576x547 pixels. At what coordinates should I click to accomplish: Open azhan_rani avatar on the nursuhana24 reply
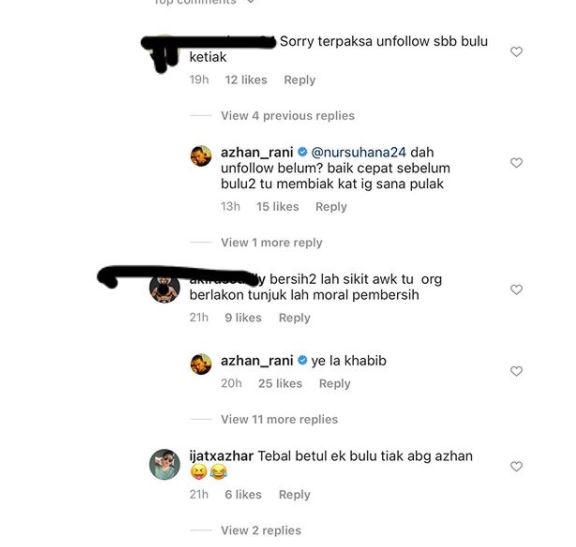click(x=201, y=156)
